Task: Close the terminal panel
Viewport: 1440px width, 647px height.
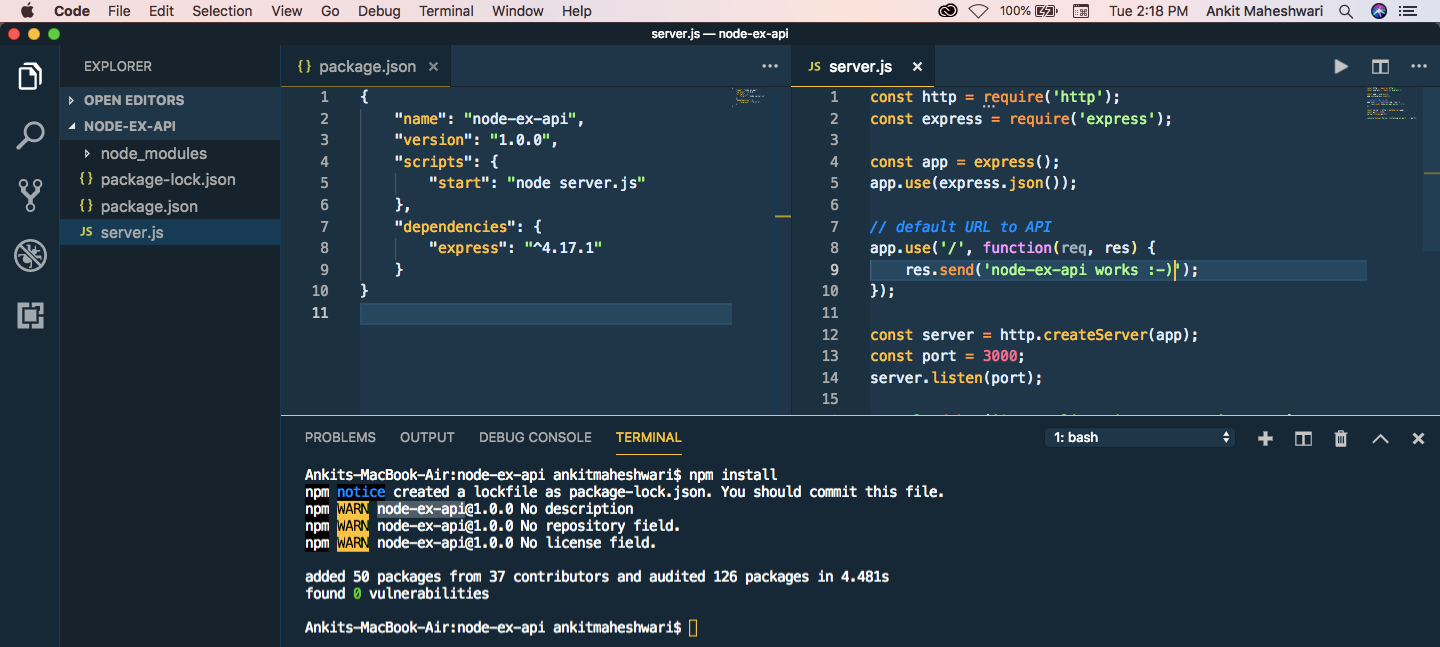Action: click(1418, 438)
